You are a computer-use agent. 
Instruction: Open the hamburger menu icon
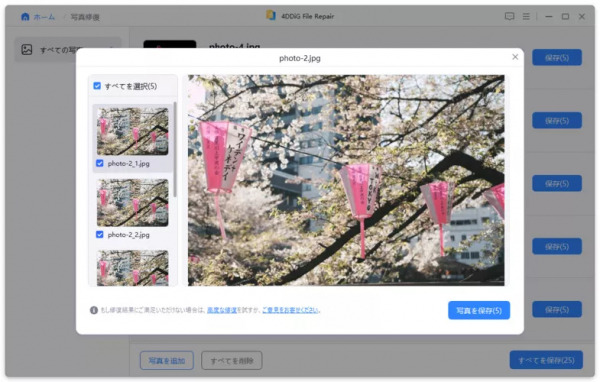coord(527,16)
